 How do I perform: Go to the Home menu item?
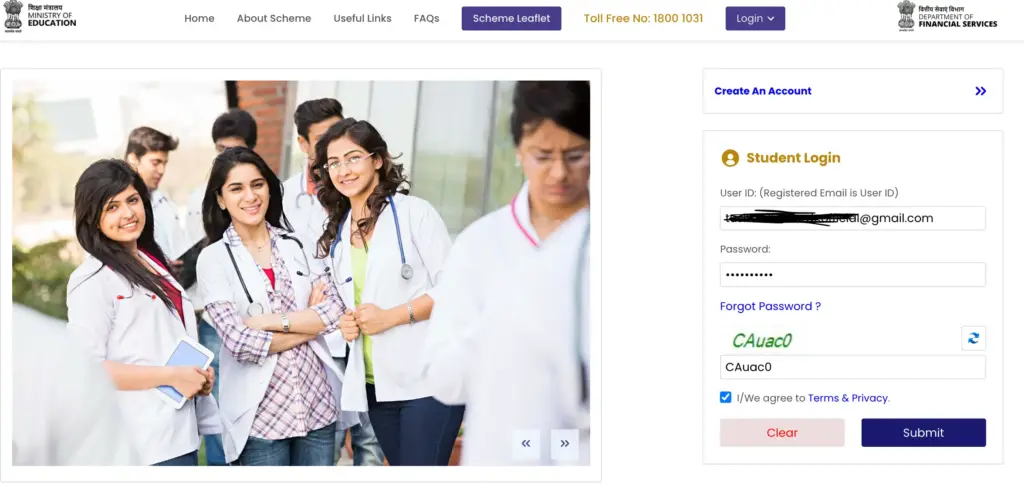(199, 18)
